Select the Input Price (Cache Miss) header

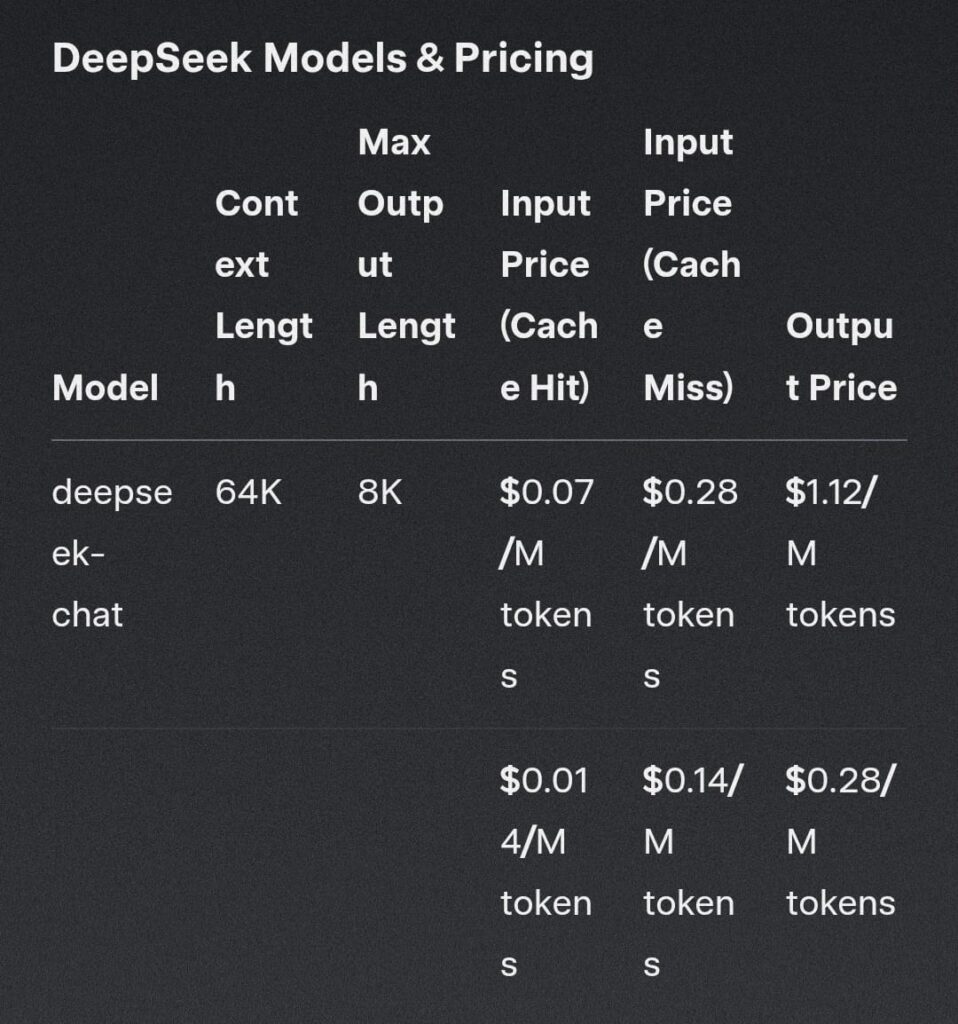click(692, 264)
